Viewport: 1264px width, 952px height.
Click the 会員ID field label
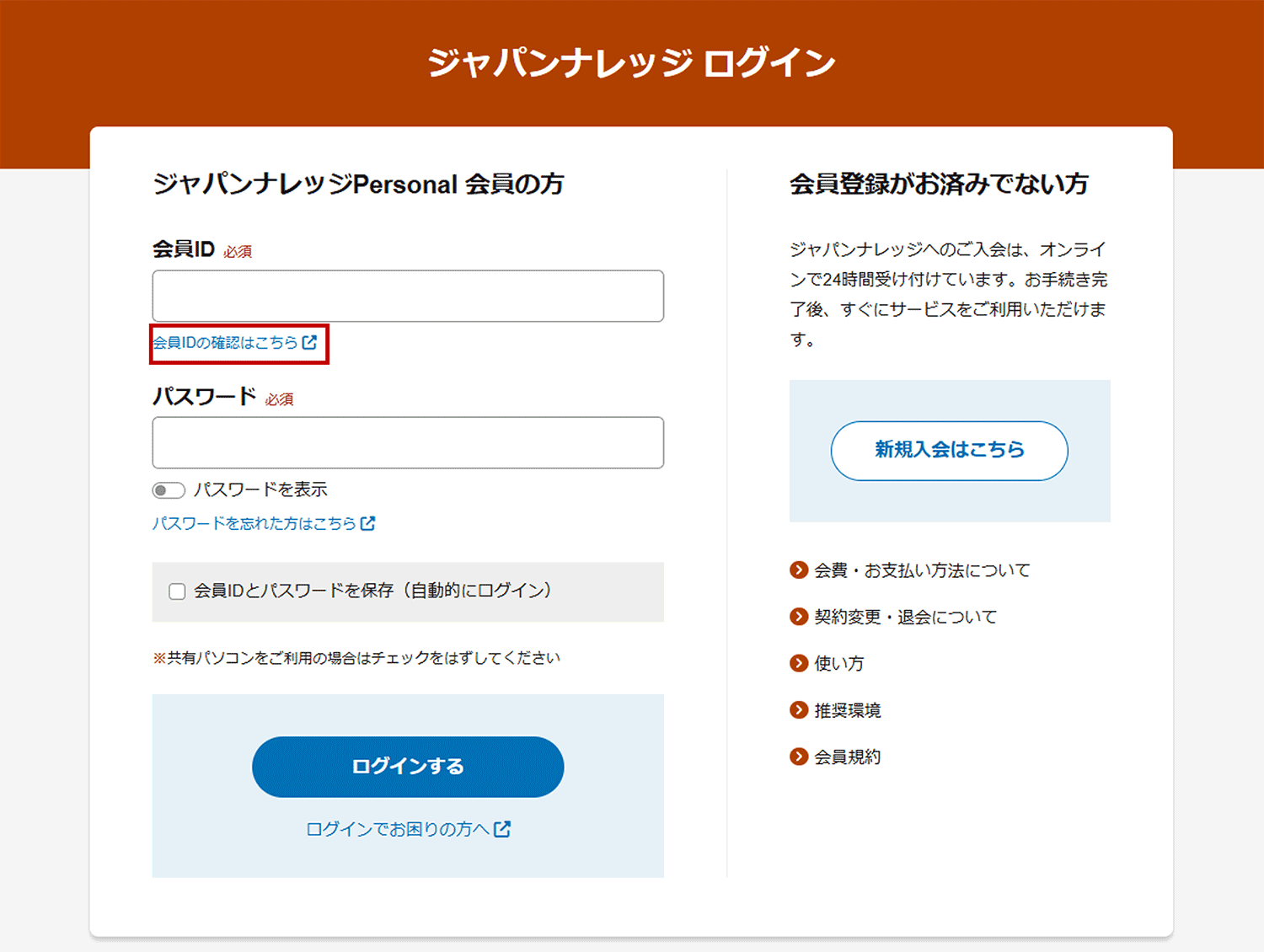184,249
